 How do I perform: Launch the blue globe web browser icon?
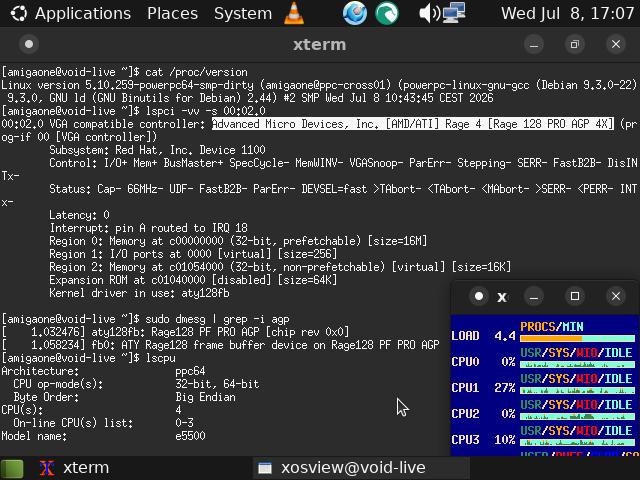point(354,13)
